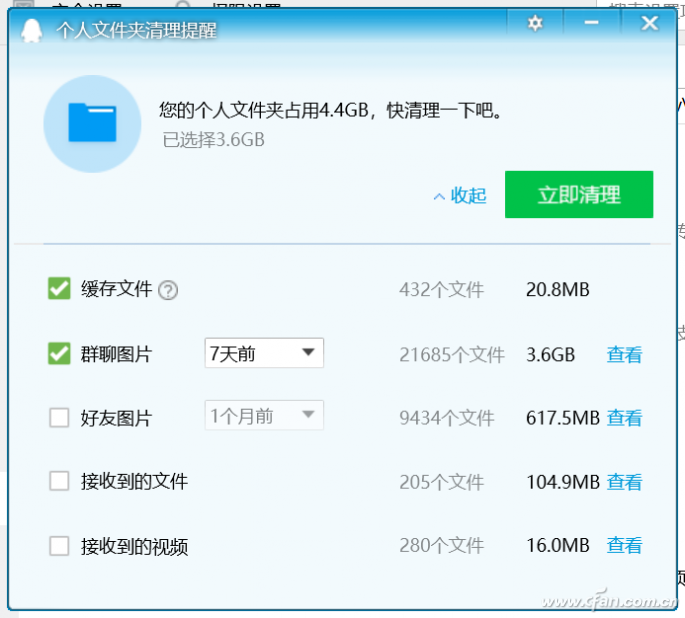Open the 1个月前 dropdown for 好友图片
Image resolution: width=685 pixels, height=618 pixels.
[x=264, y=415]
